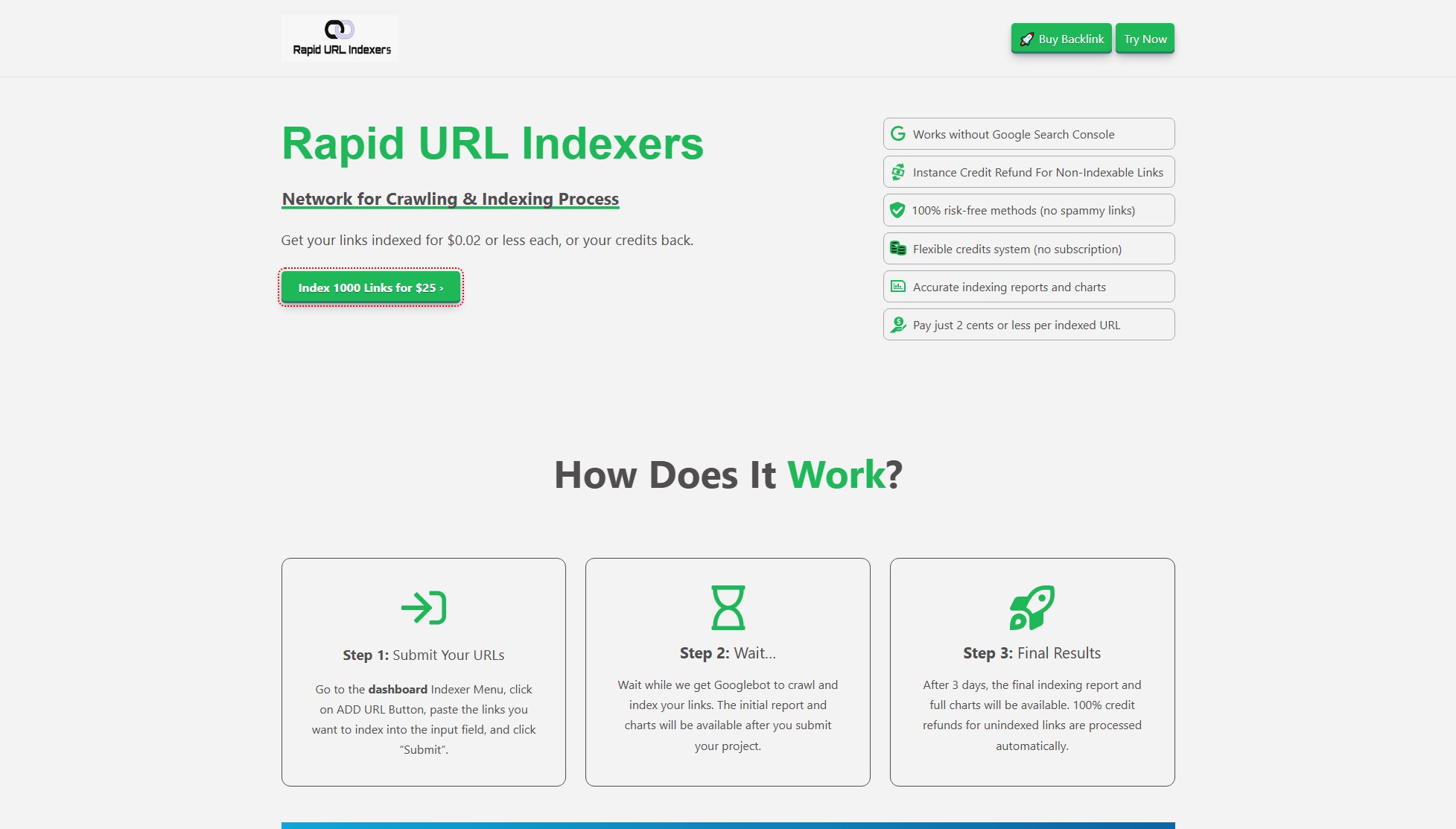1456x829 pixels.
Task: Click the Step 2 hourglass icon
Action: coord(728,608)
